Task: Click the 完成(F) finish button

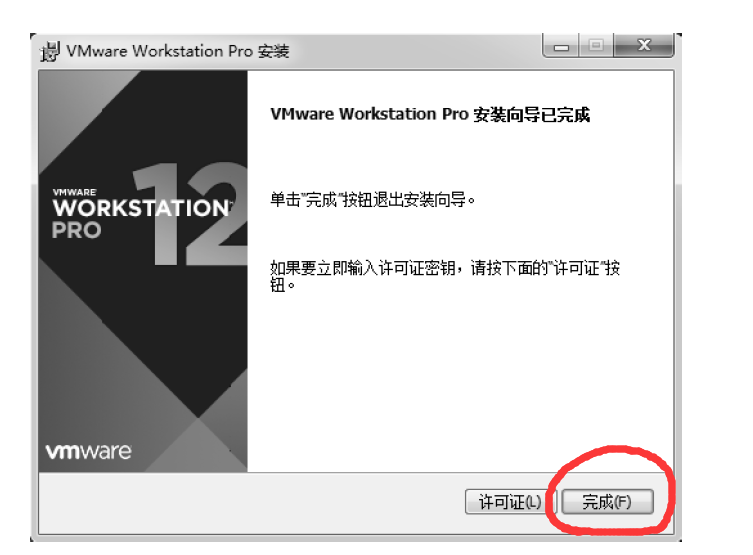Action: [x=607, y=502]
